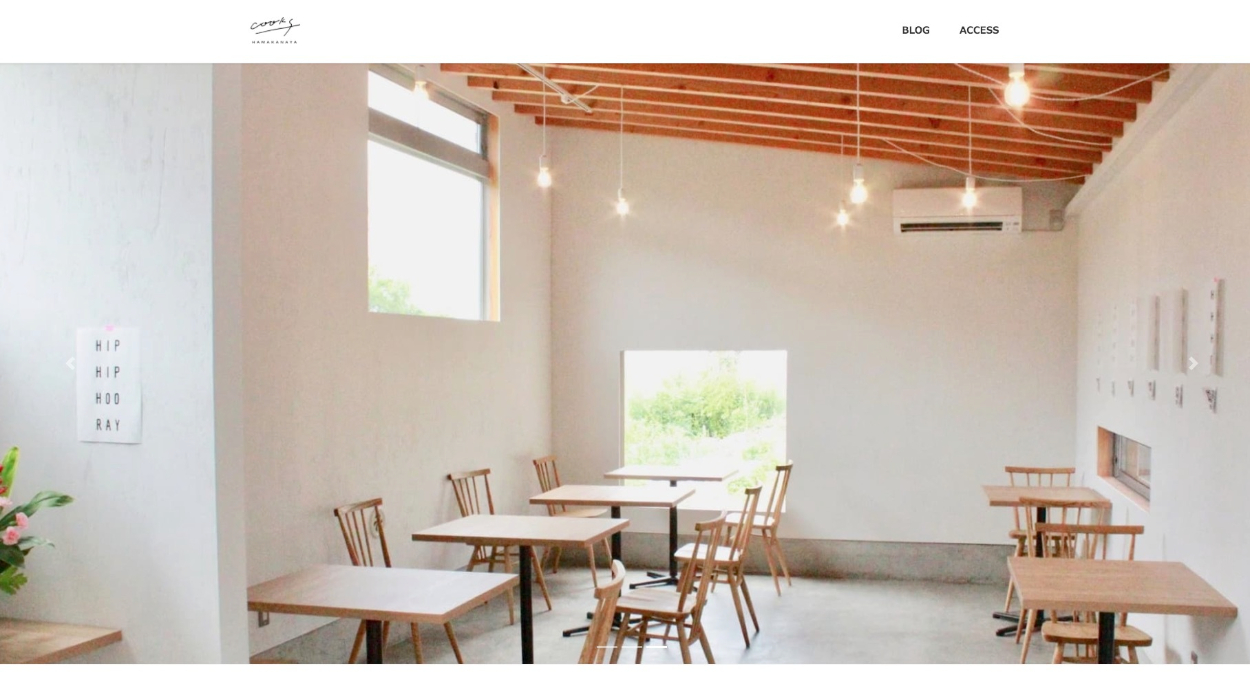Select the first carousel indicator bar
This screenshot has height=686, width=1250.
coord(607,647)
